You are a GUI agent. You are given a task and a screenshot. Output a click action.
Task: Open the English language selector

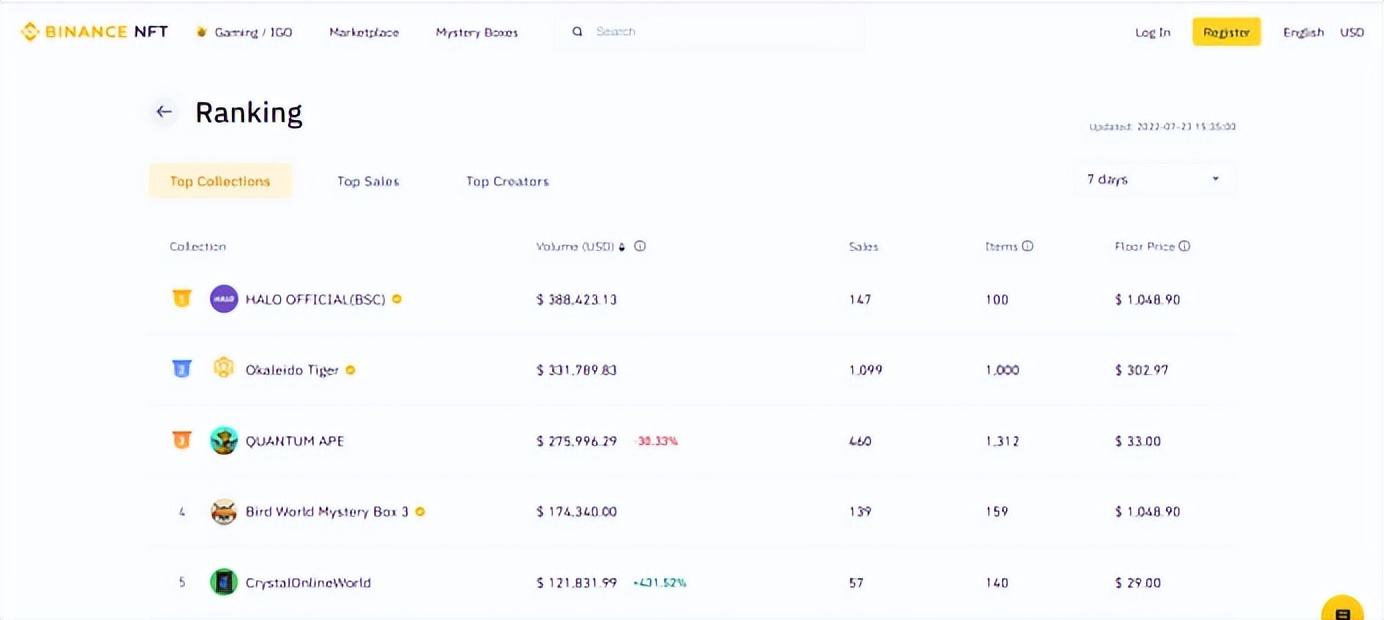pos(1303,32)
